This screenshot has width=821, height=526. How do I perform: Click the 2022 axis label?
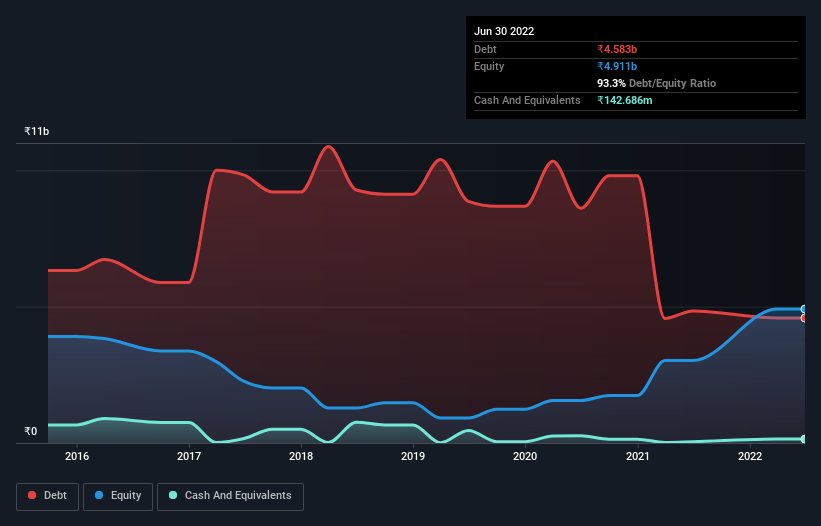[750, 456]
